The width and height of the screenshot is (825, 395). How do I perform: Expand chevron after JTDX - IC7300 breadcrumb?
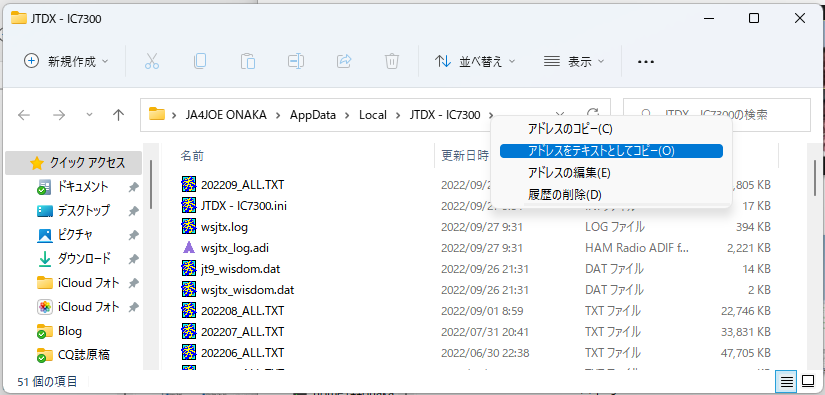coord(490,115)
